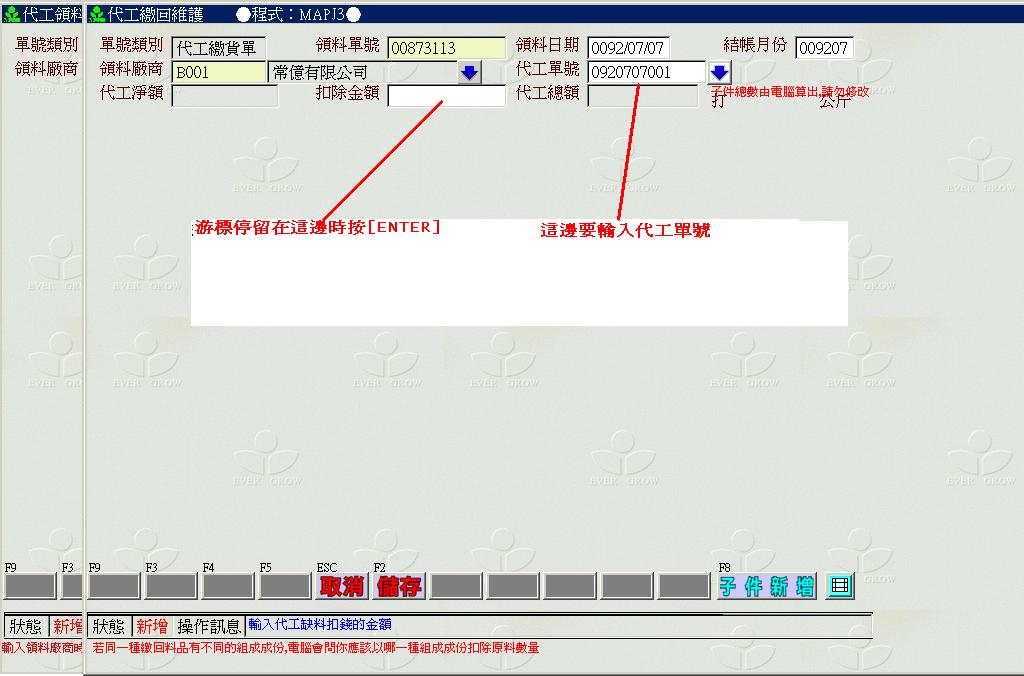Click the 扣除金額 input field
This screenshot has height=676, width=1024.
click(447, 96)
